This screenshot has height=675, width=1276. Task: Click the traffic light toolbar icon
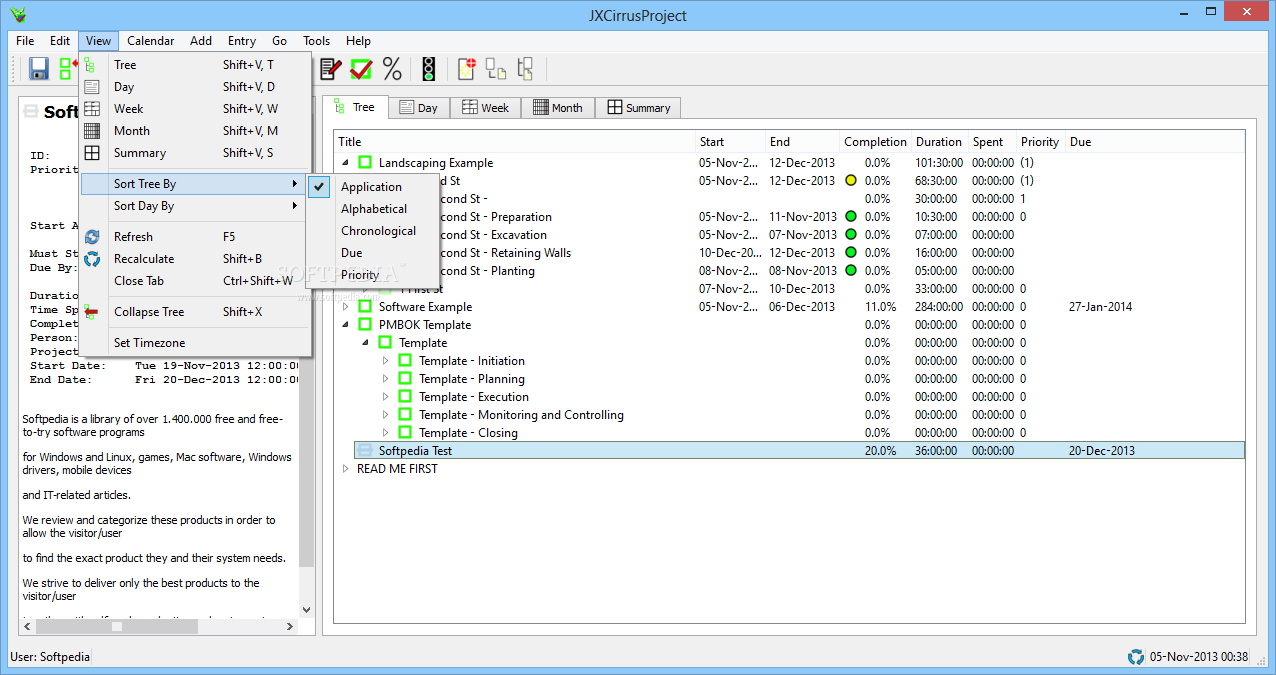pos(429,68)
